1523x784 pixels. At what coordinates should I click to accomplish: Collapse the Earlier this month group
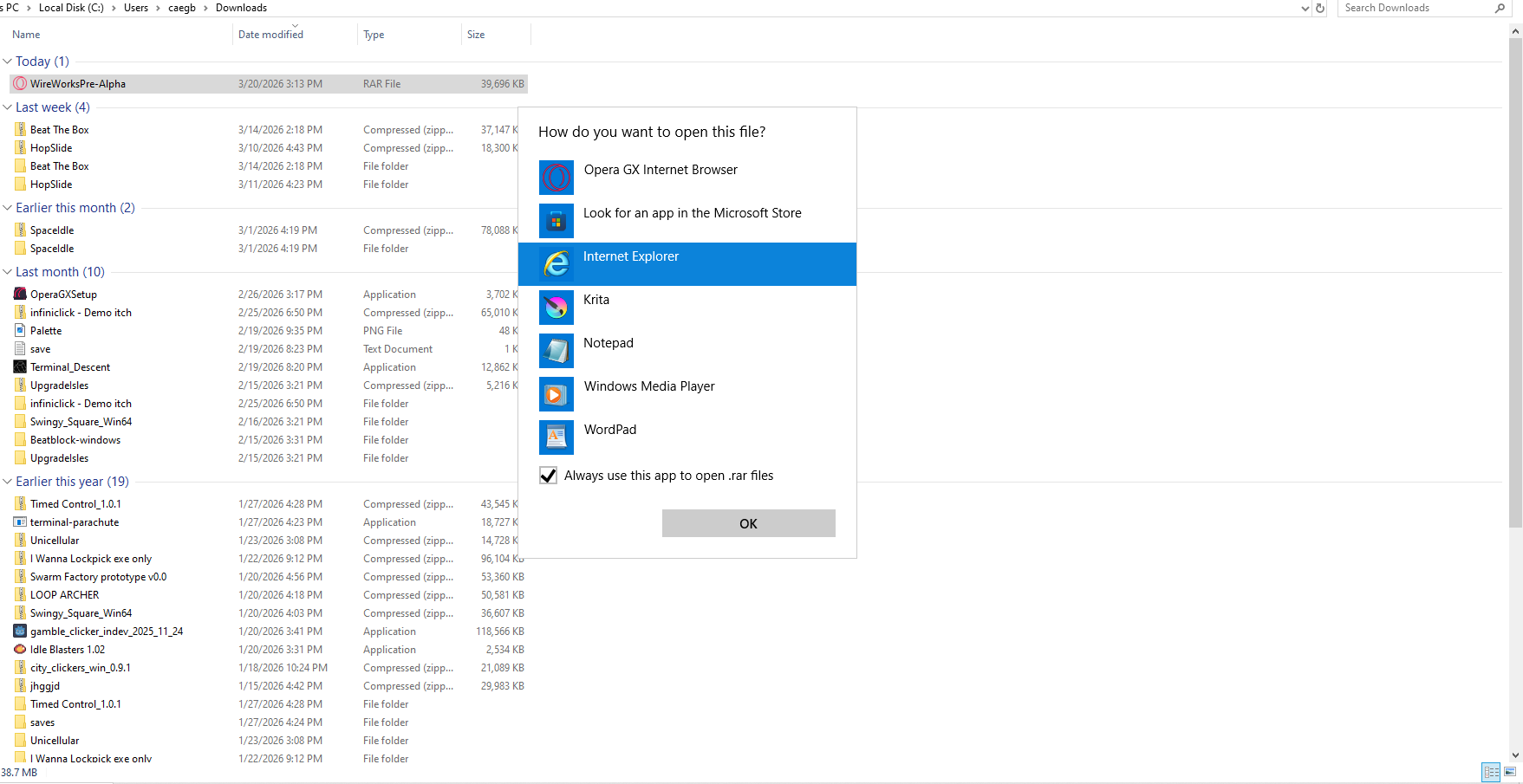[x=8, y=208]
